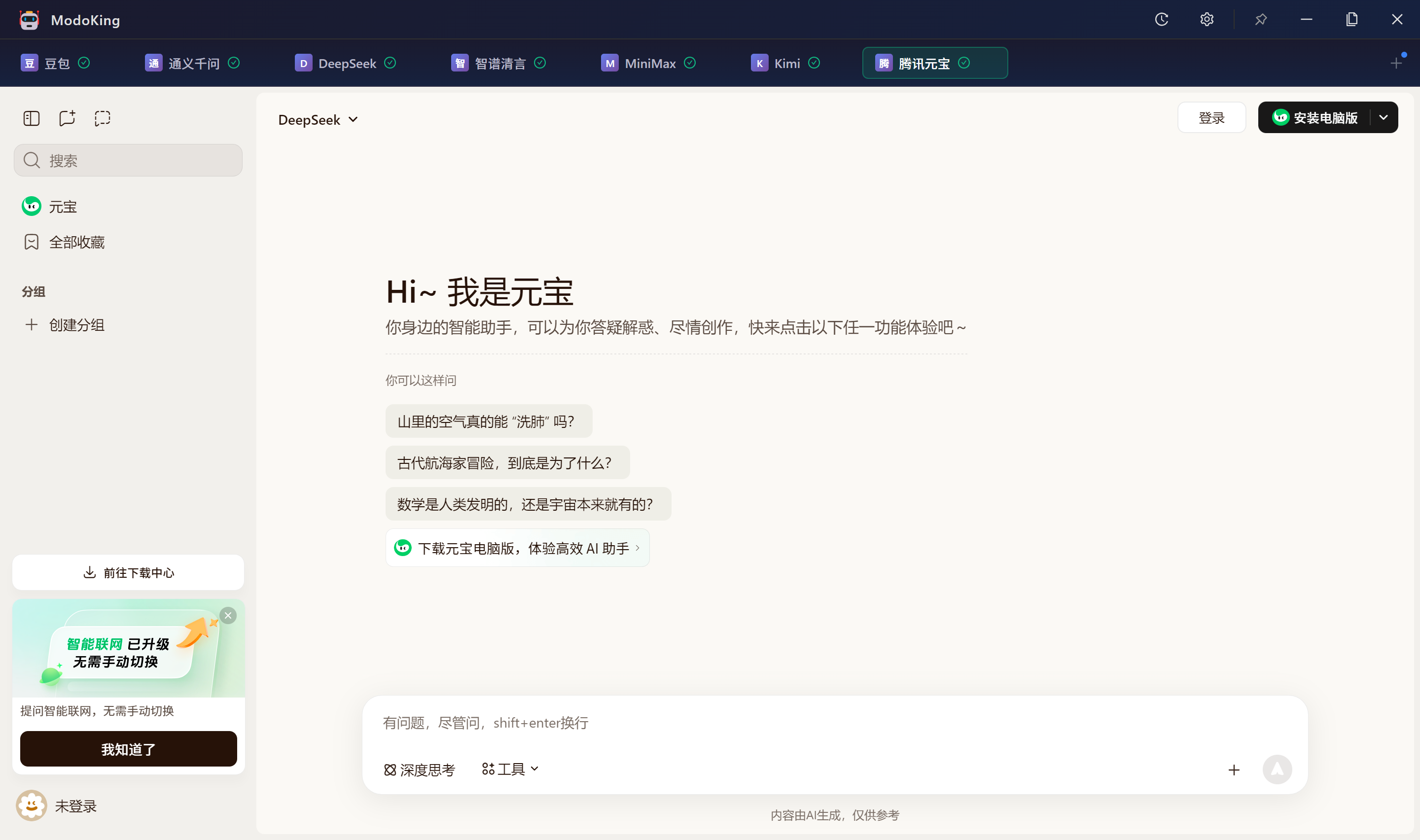This screenshot has height=840, width=1420.
Task: Add a new AI tab with plus icon
Action: pyautogui.click(x=1396, y=63)
